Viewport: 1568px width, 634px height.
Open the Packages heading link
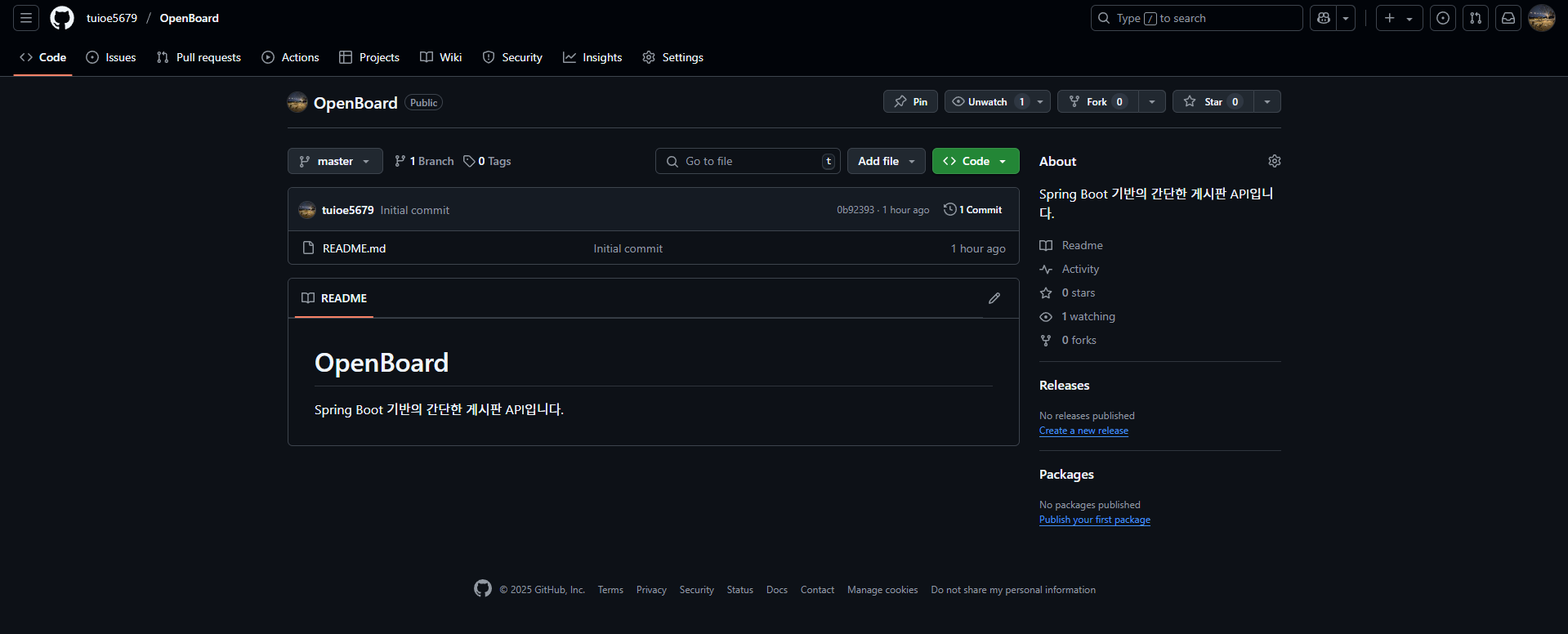1066,474
